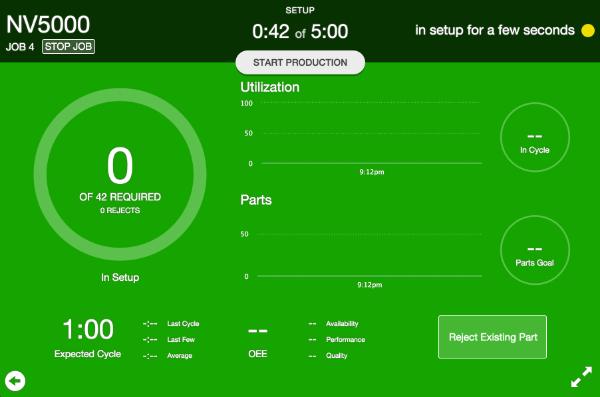
Task: Click the Expected Cycle label
Action: point(88,354)
